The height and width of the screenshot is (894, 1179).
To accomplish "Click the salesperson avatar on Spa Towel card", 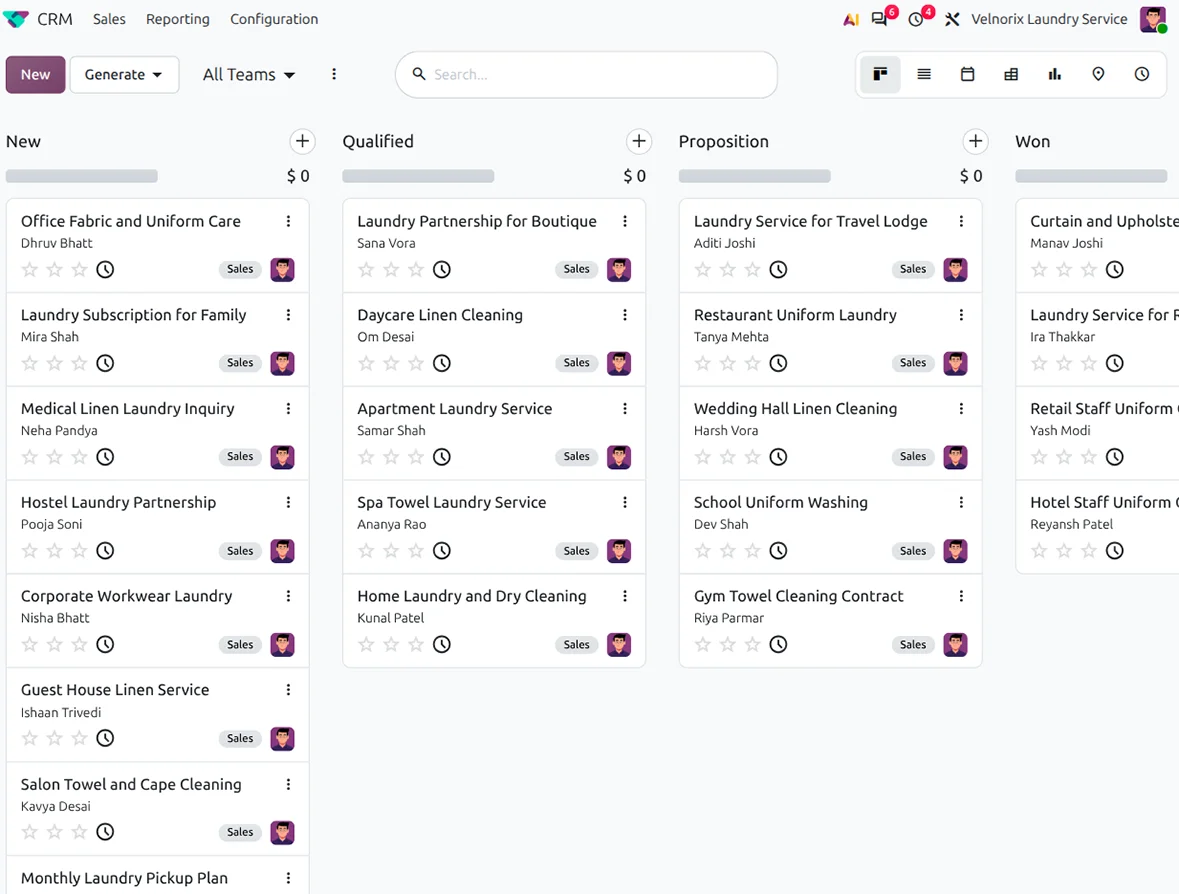I will [x=619, y=551].
